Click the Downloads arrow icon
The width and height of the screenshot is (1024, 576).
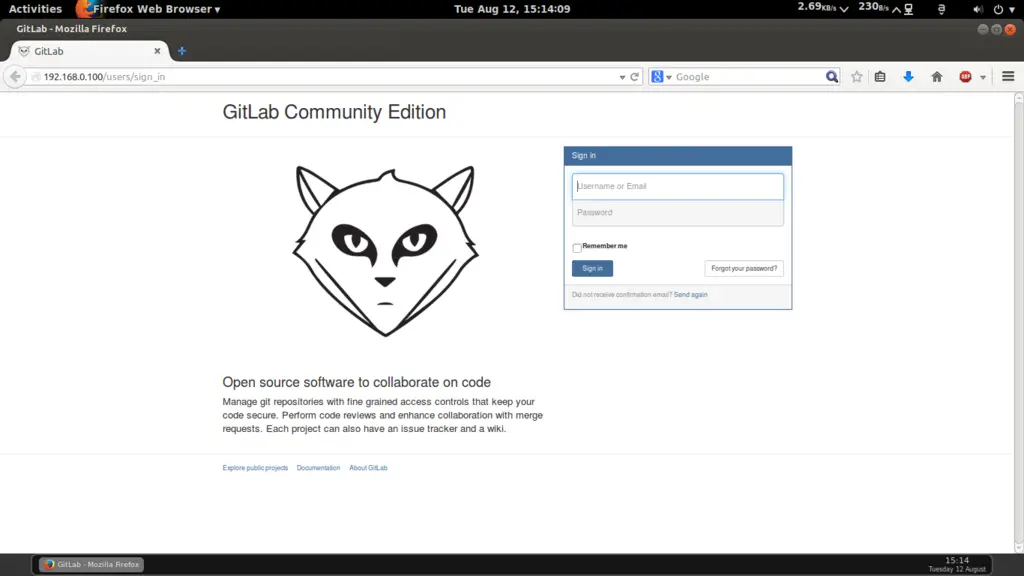[908, 76]
